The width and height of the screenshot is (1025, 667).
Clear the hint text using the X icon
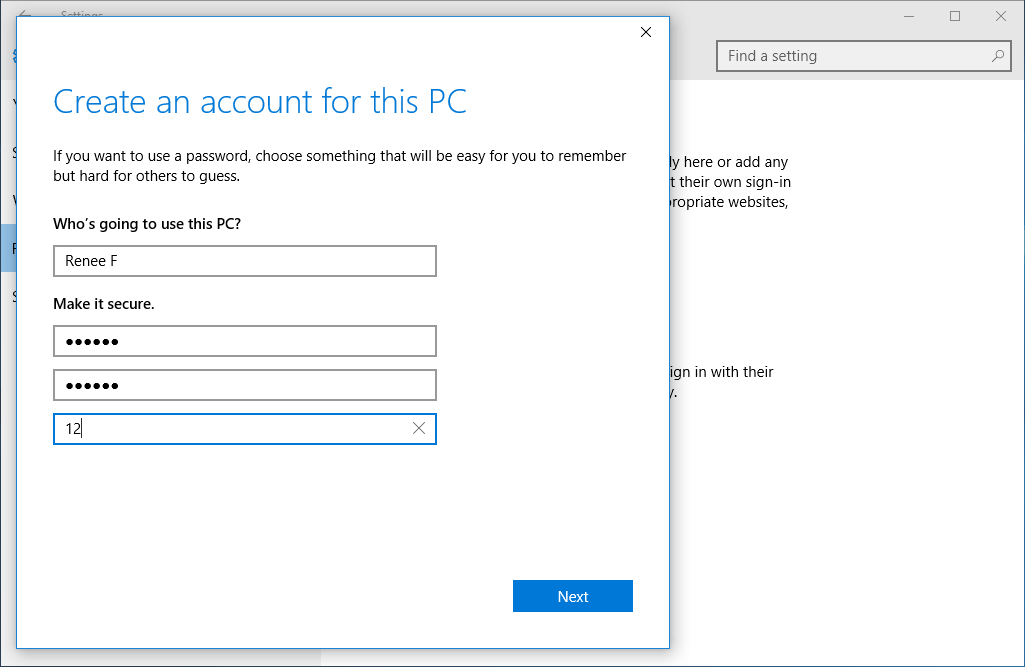click(x=419, y=428)
